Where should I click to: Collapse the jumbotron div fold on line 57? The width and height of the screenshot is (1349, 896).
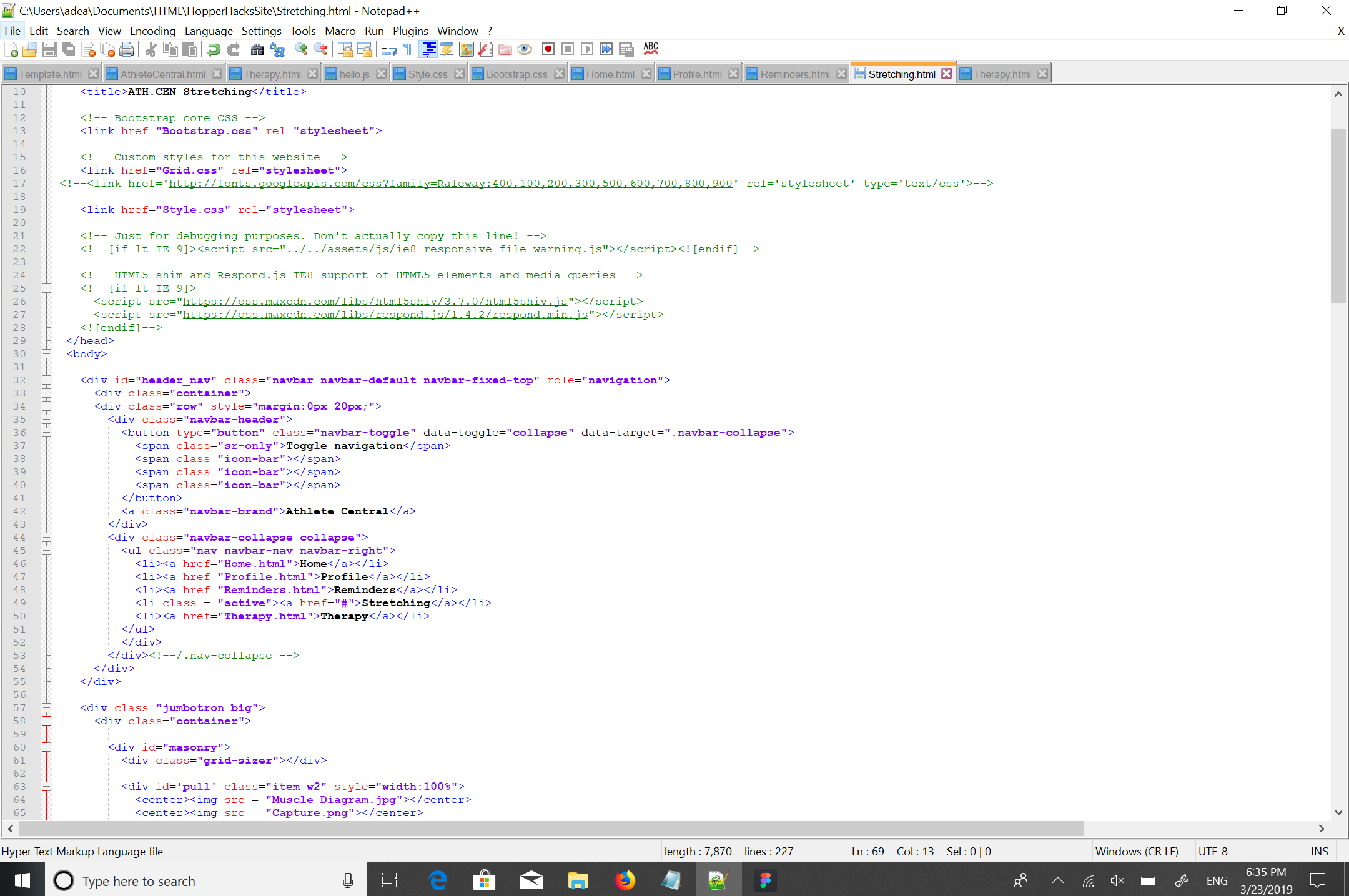click(x=46, y=708)
